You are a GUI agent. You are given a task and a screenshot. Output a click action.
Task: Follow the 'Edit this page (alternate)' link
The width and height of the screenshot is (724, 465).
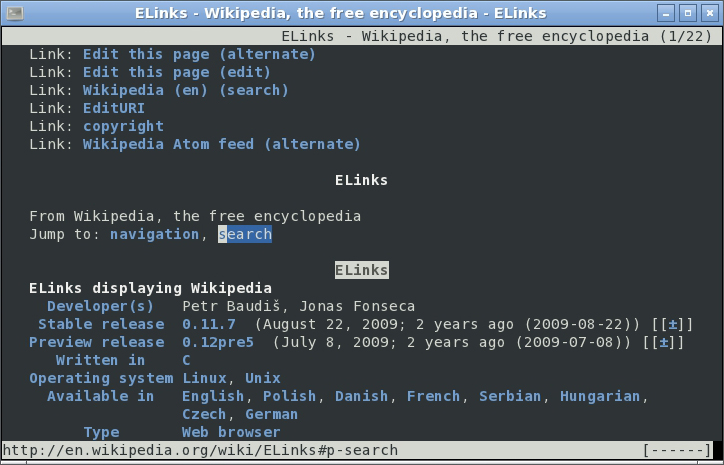coord(199,54)
